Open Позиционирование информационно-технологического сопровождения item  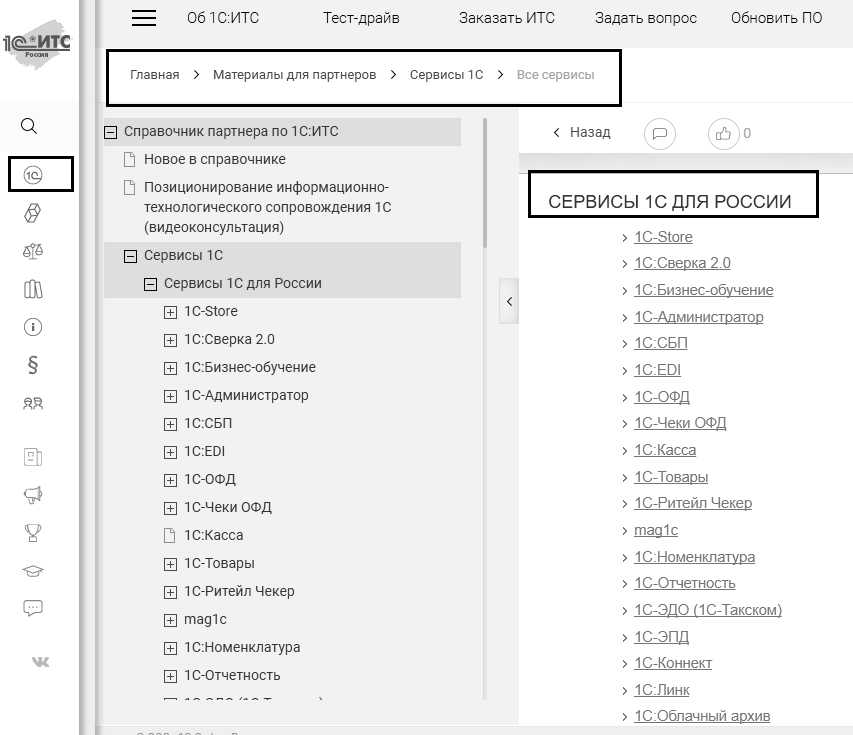click(267, 207)
